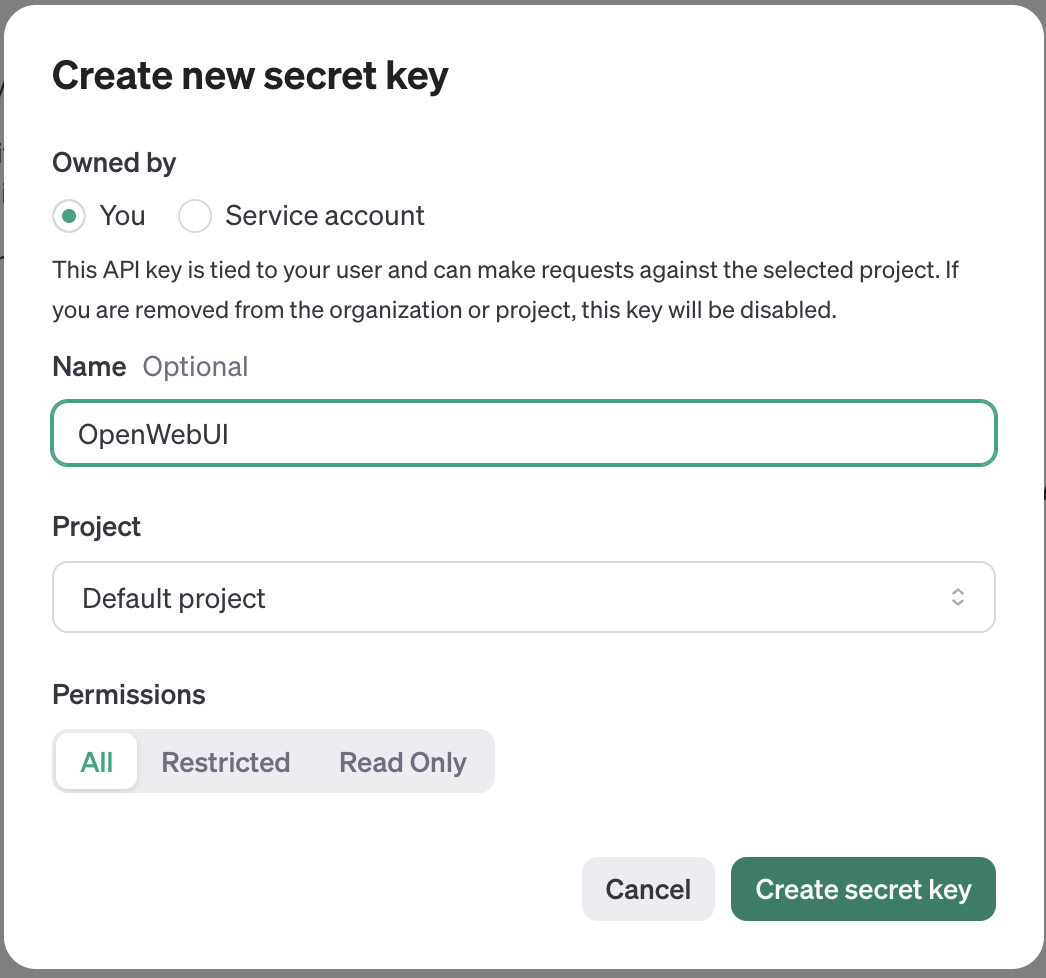
Task: Click the API key description paragraph
Action: (506, 290)
